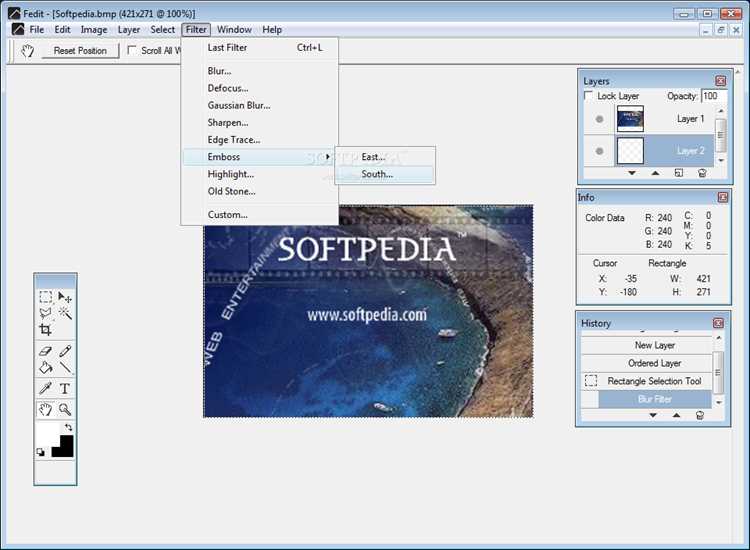Screen dimensions: 750x550
Task: Select the rectangle selection tool in toolbox
Action: pos(45,297)
